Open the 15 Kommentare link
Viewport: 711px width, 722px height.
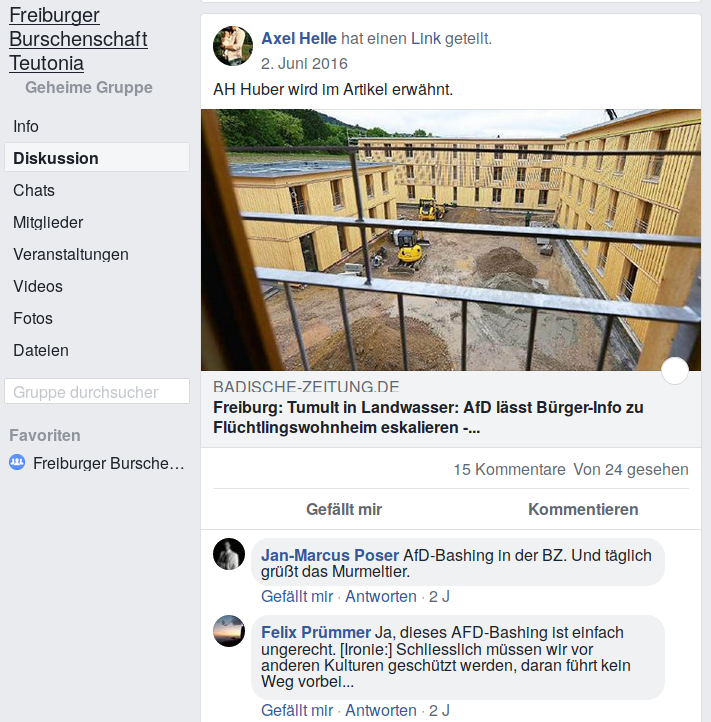pos(509,469)
